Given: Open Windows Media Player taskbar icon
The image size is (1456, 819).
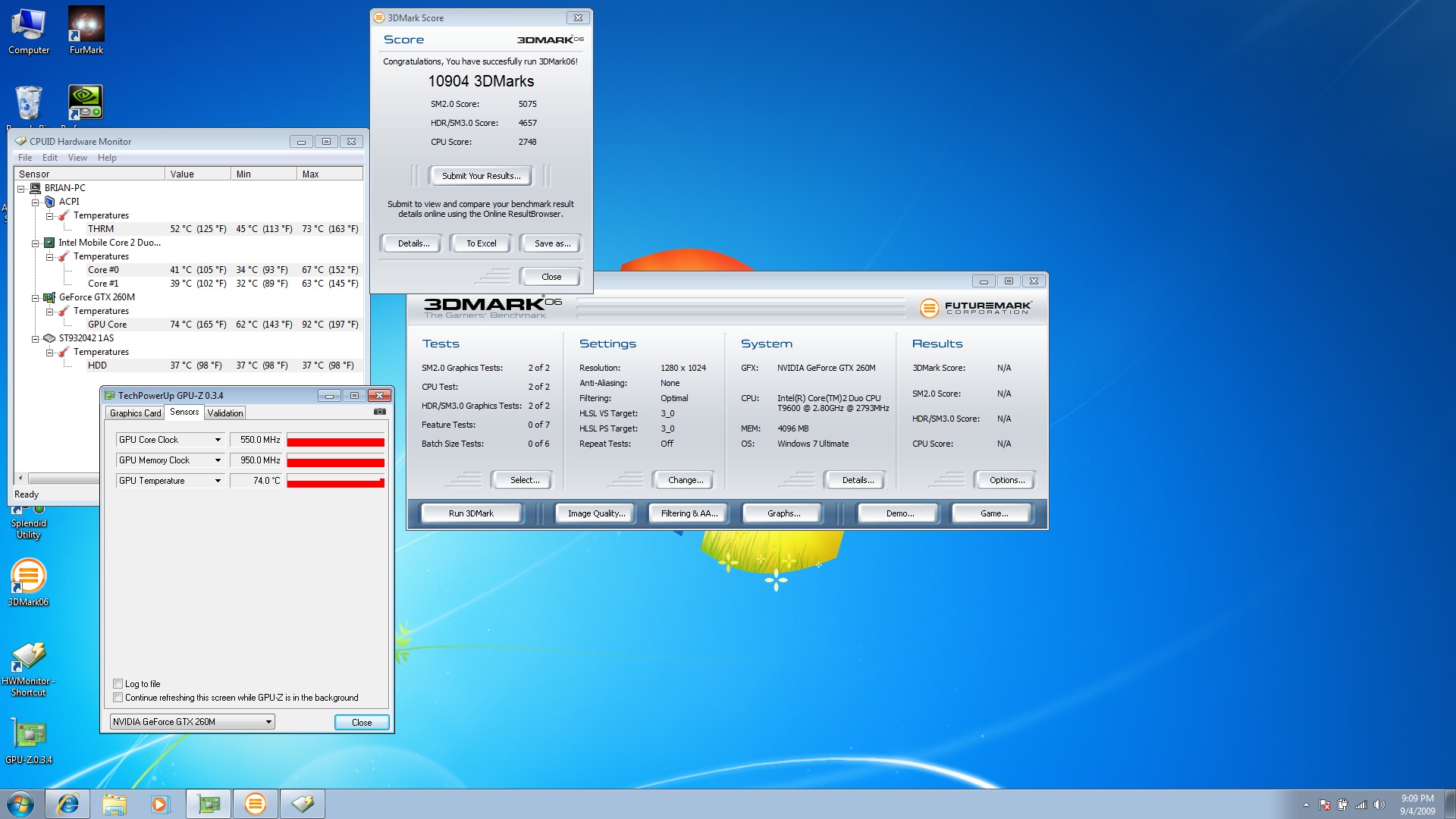Looking at the screenshot, I should tap(159, 804).
